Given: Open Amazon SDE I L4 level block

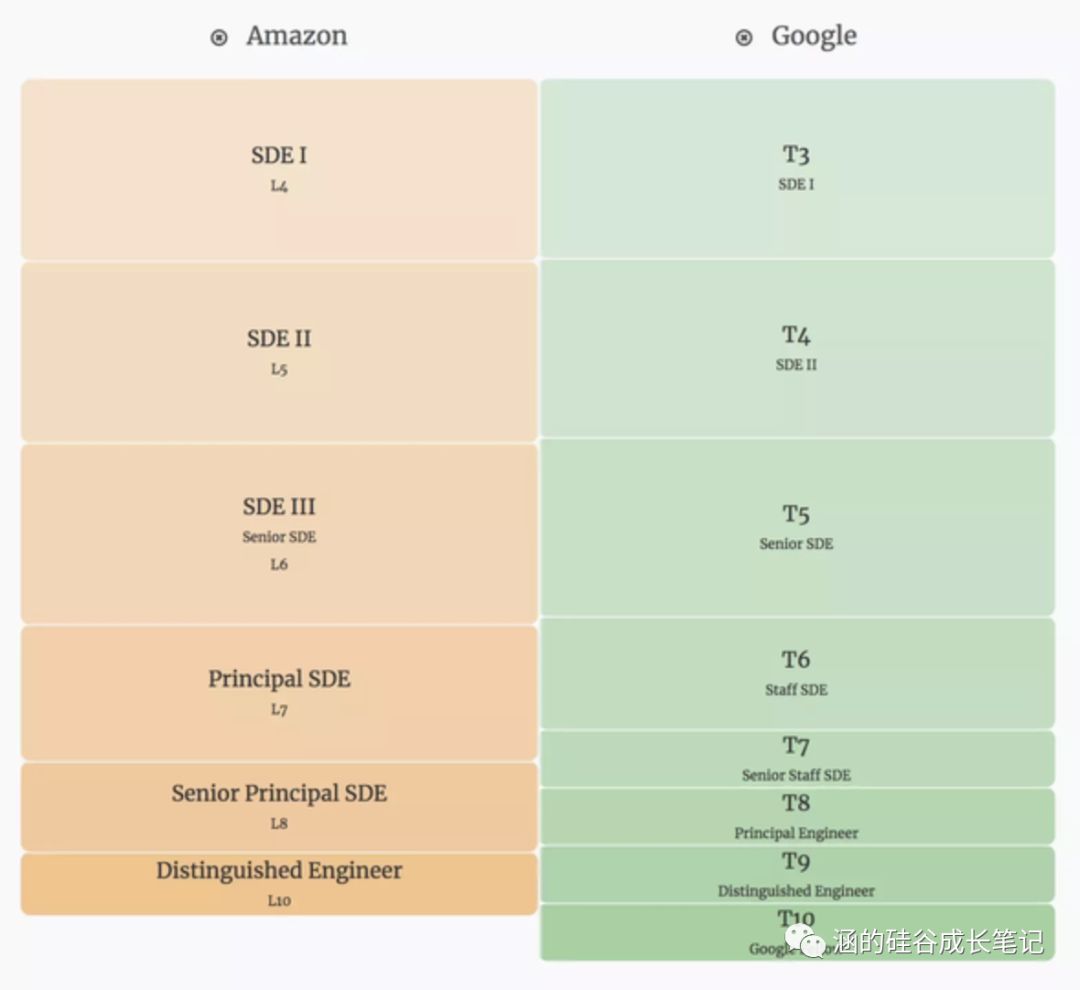Looking at the screenshot, I should pyautogui.click(x=279, y=169).
